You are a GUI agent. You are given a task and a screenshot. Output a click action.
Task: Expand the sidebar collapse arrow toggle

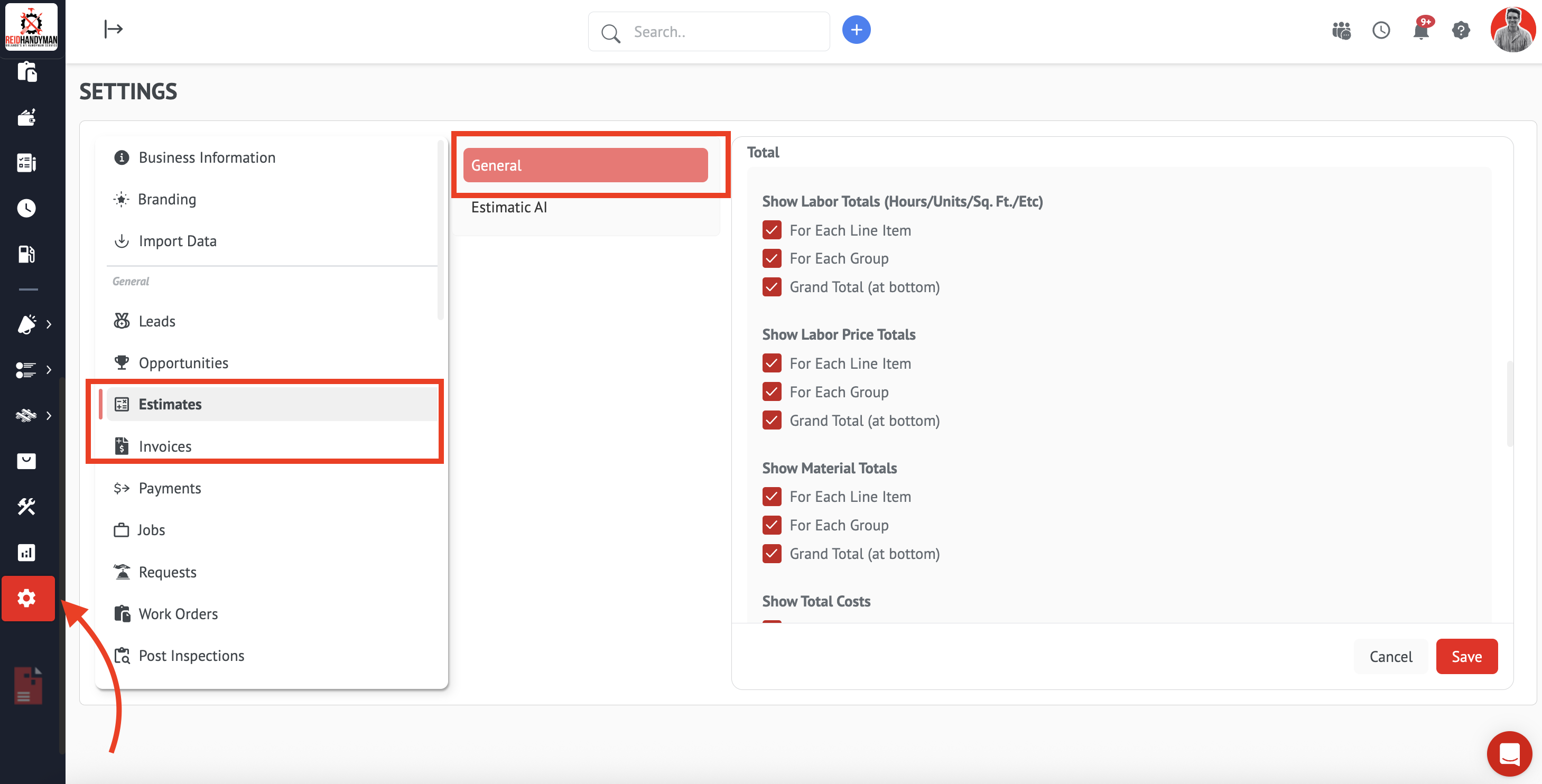point(113,29)
